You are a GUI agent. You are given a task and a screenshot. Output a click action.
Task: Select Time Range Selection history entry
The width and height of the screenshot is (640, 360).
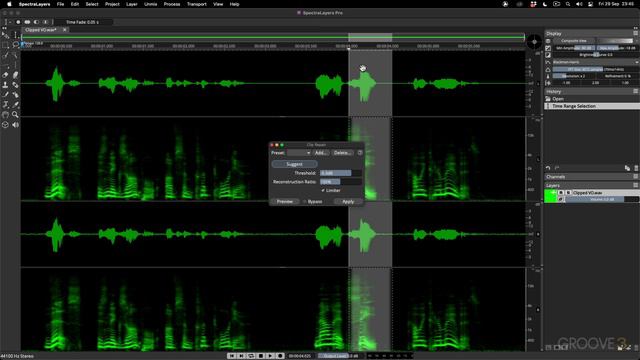592,106
